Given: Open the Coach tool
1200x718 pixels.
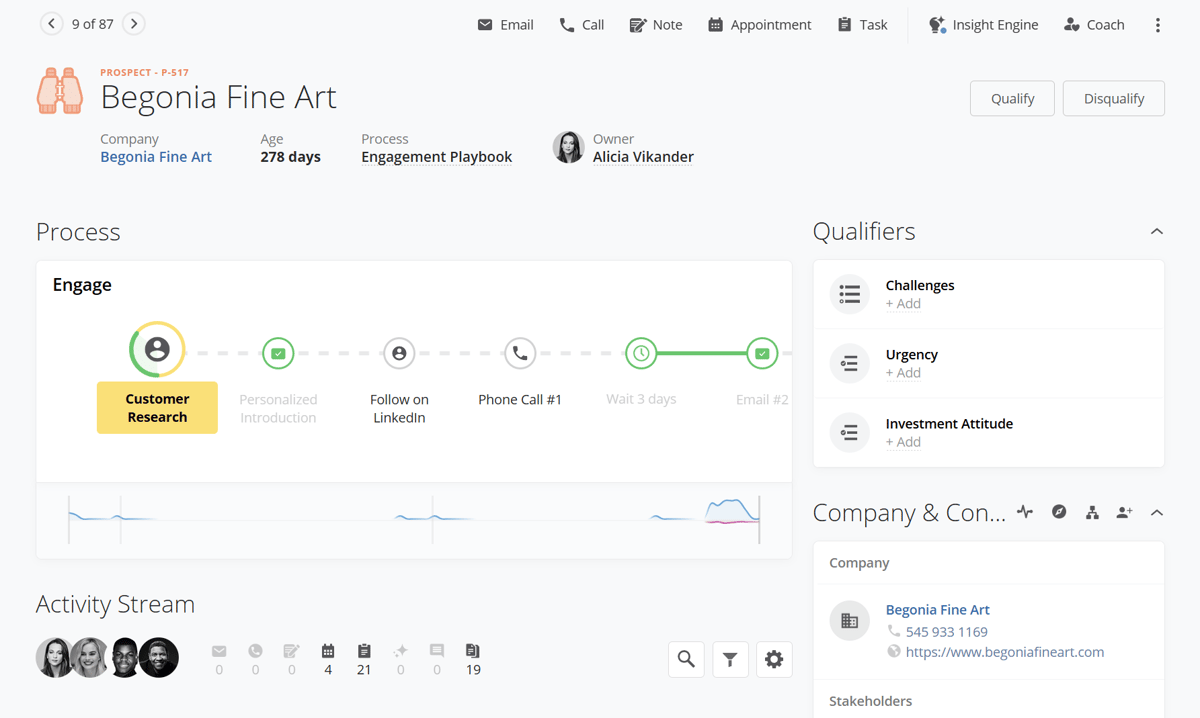Looking at the screenshot, I should click(1093, 25).
